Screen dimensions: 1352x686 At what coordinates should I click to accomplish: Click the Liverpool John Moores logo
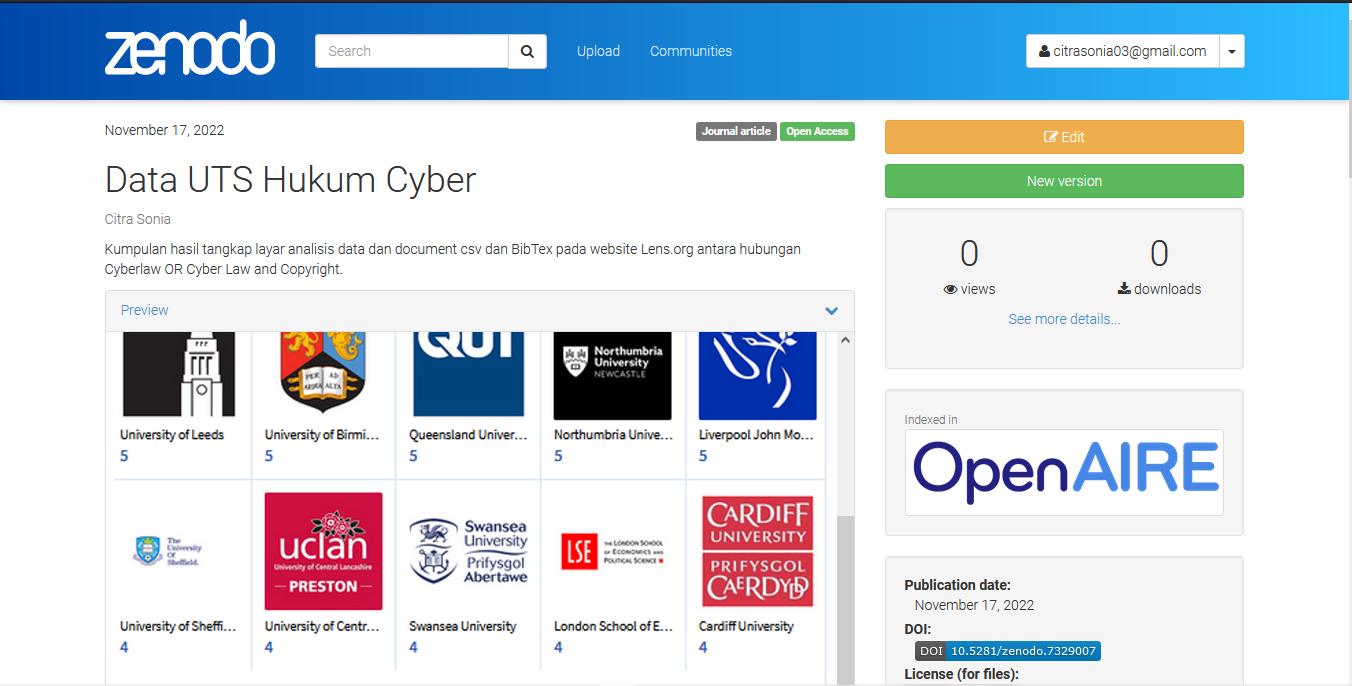[x=758, y=376]
